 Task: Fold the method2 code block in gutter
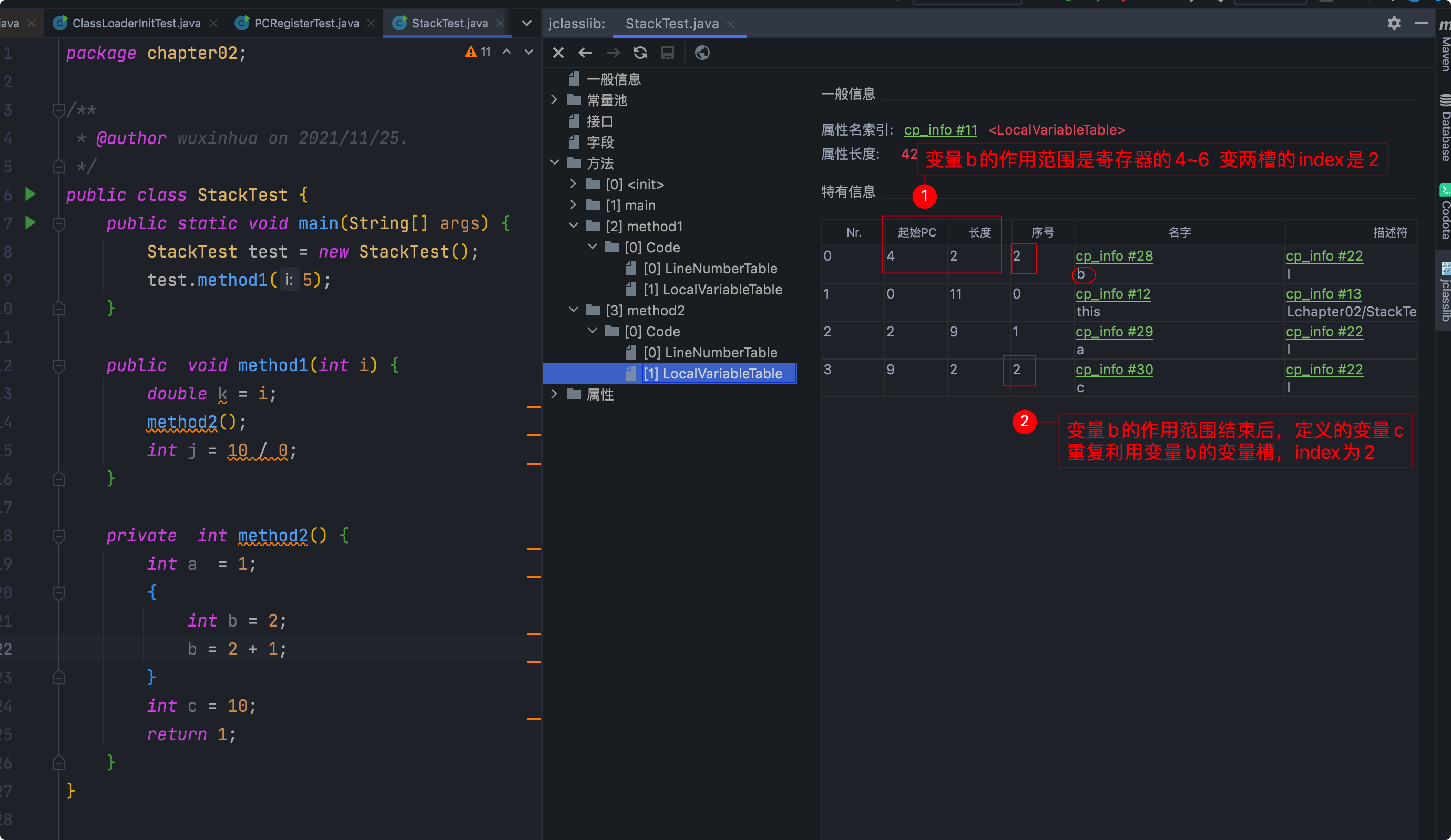pyautogui.click(x=59, y=536)
